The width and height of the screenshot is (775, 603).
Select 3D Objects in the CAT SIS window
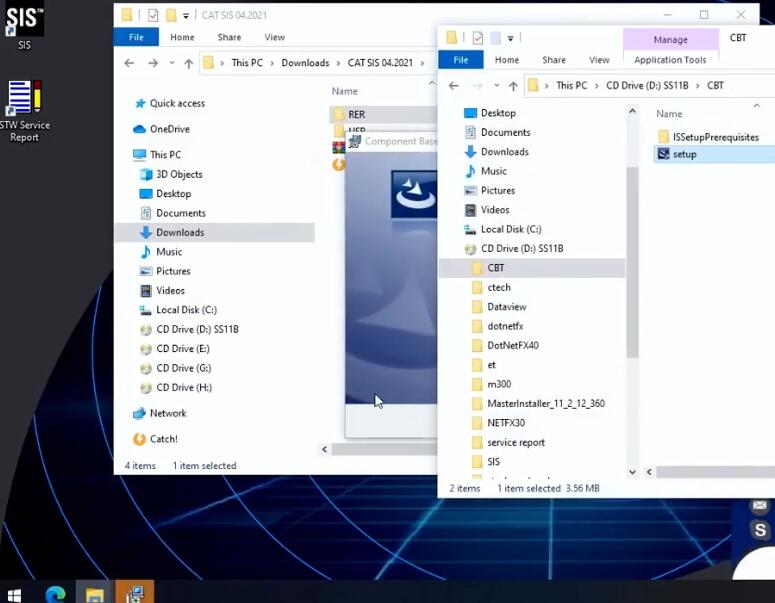coord(179,174)
